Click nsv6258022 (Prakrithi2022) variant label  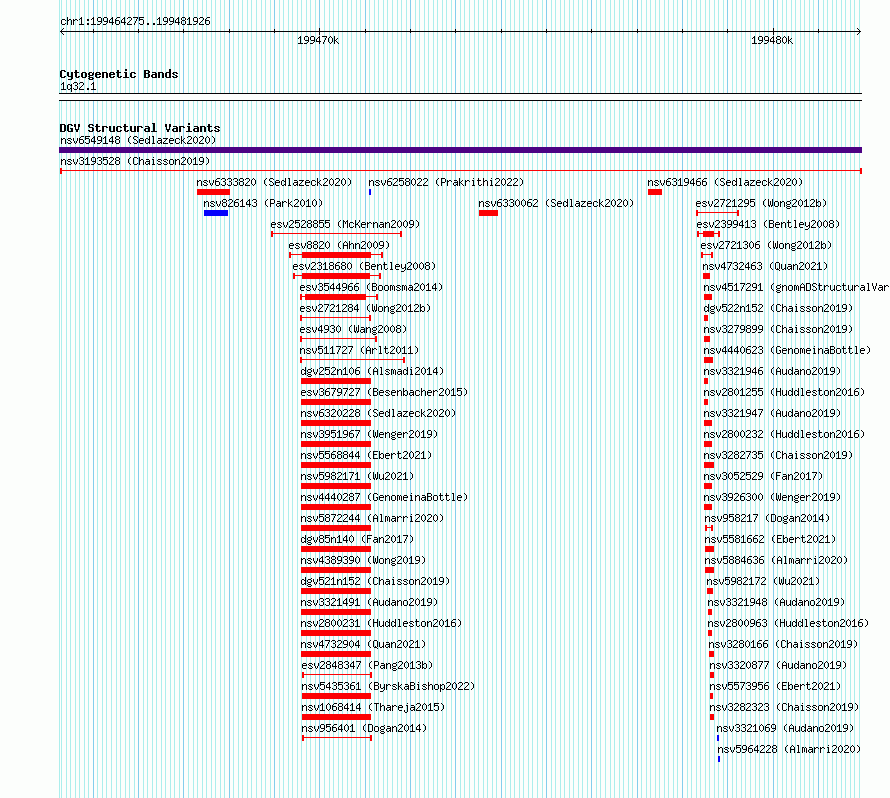click(446, 182)
